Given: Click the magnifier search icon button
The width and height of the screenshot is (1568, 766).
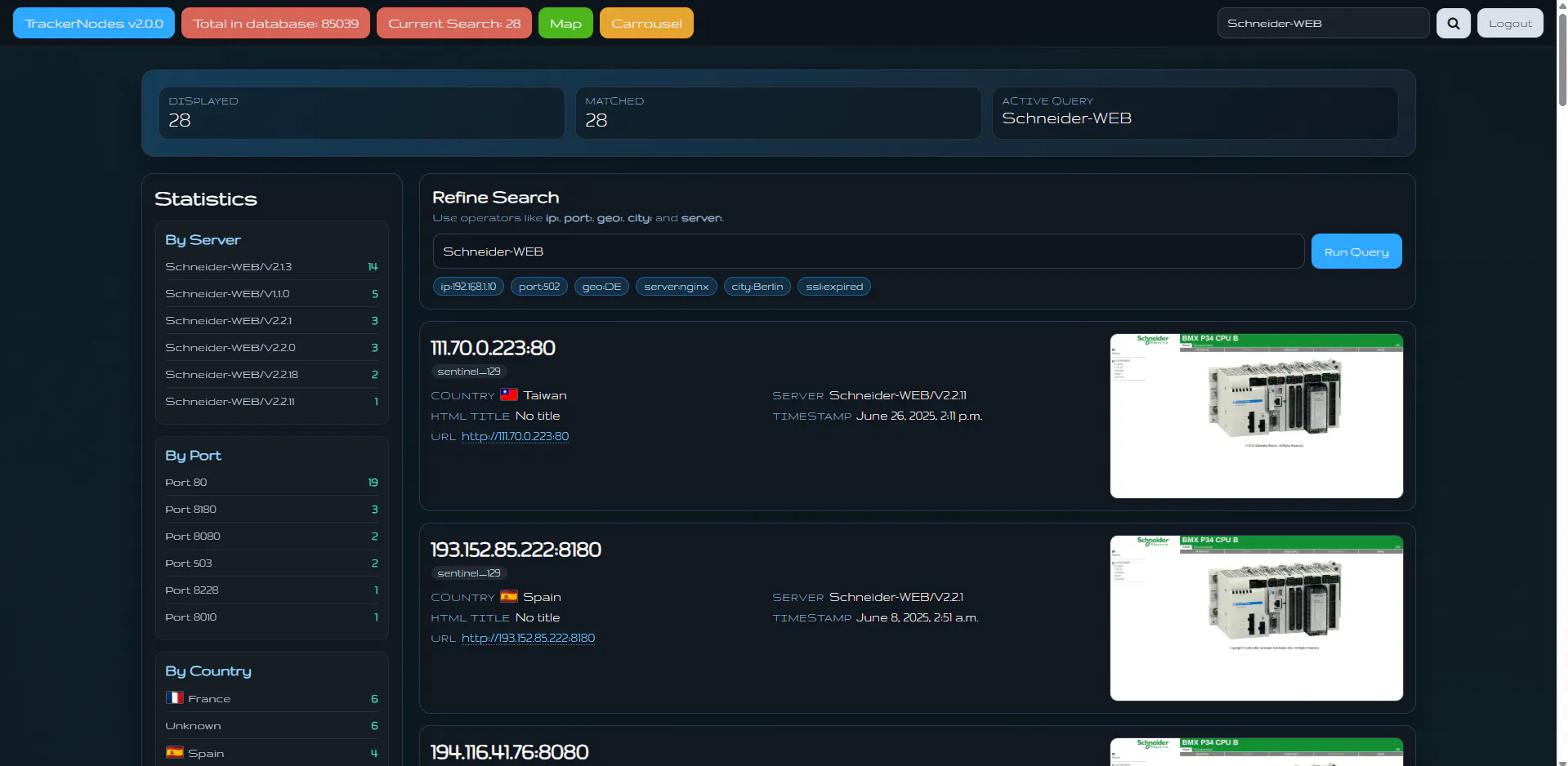Looking at the screenshot, I should pos(1453,23).
